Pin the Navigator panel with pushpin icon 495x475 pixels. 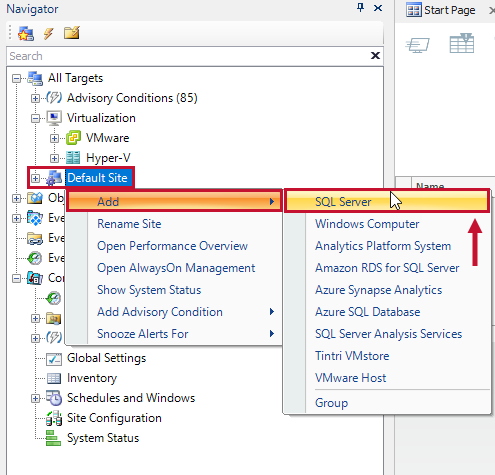(360, 8)
